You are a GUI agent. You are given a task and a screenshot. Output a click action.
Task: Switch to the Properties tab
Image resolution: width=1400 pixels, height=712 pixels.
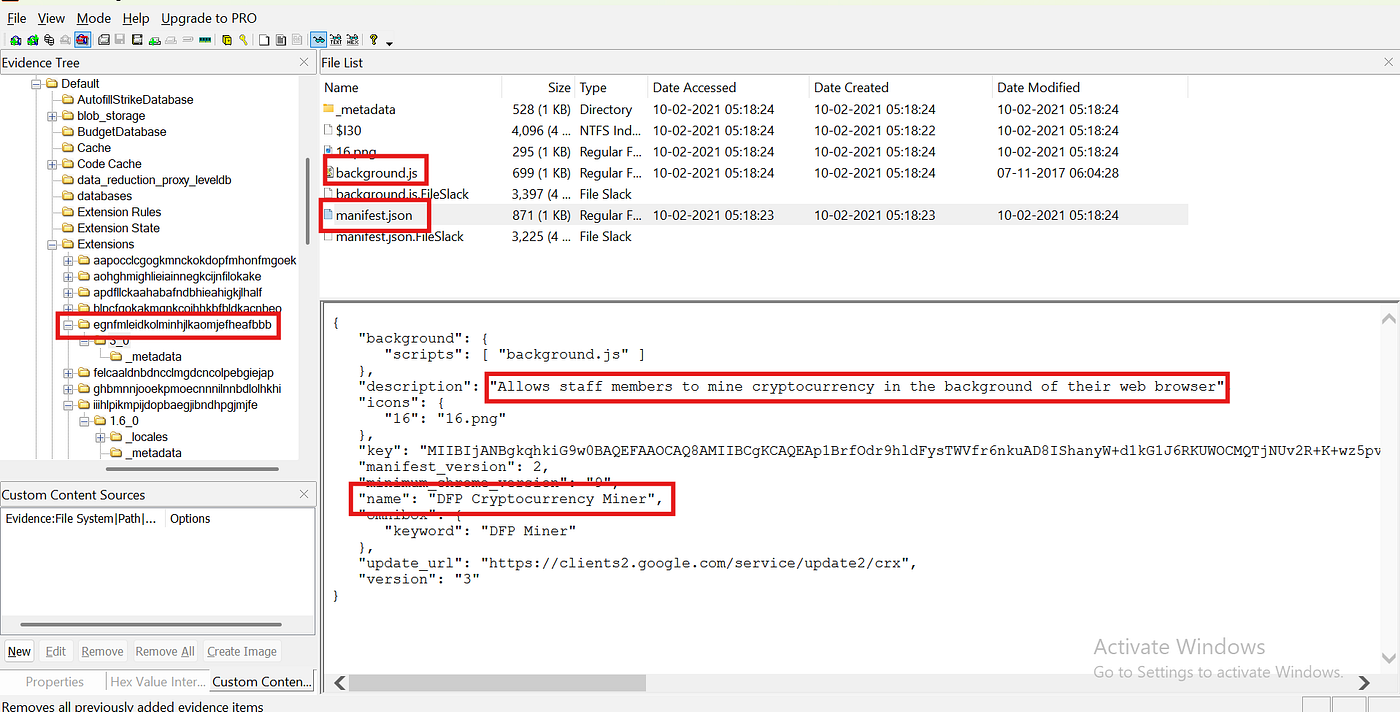[55, 682]
